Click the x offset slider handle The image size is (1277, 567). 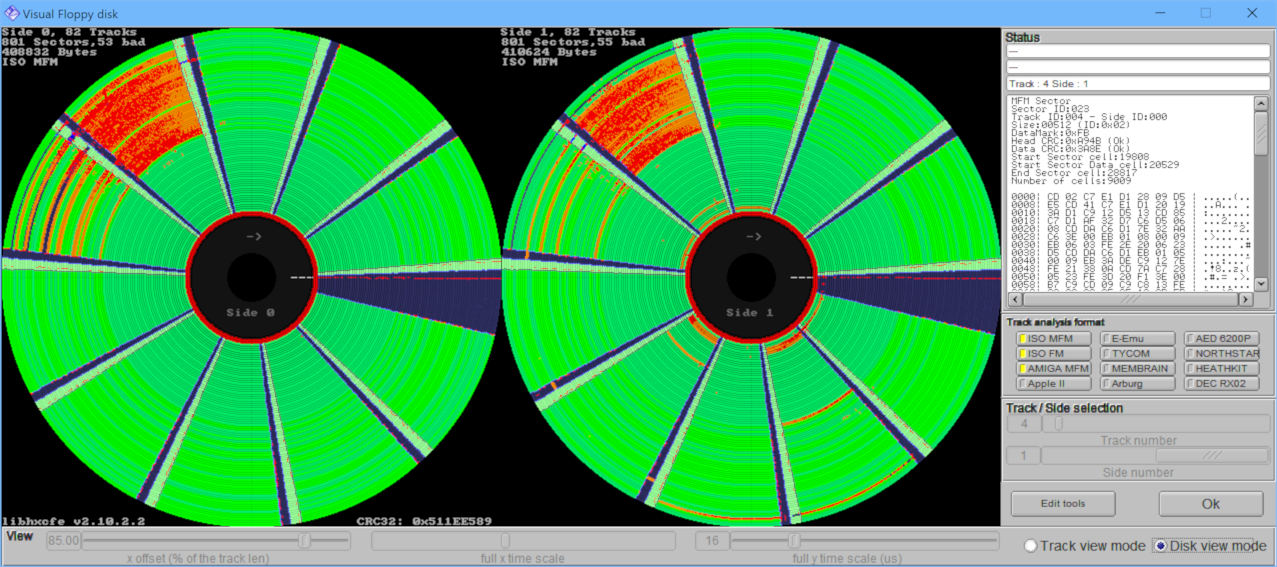pyautogui.click(x=305, y=541)
